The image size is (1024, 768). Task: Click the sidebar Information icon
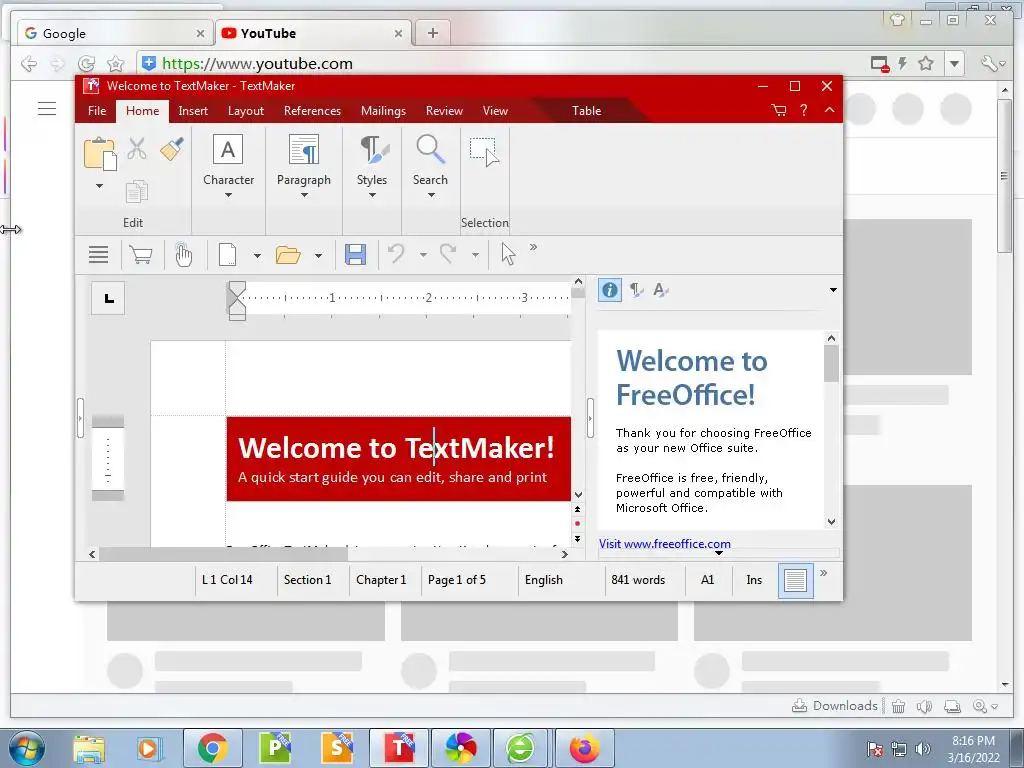[609, 290]
